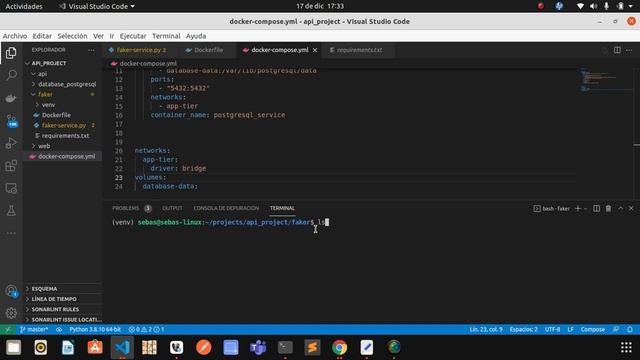Open the Ayuda menu
The height and width of the screenshot is (360, 640).
click(x=196, y=36)
